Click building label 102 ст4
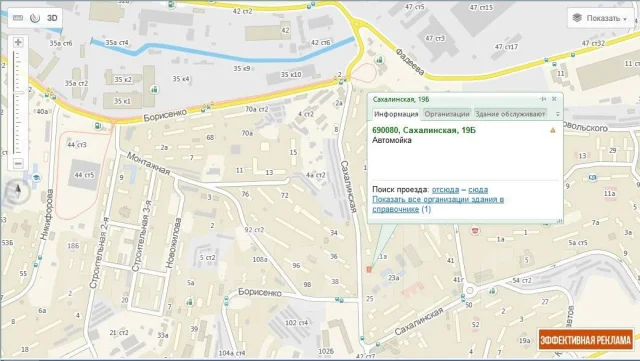Viewport: 640px width, 361px height. tap(296, 323)
